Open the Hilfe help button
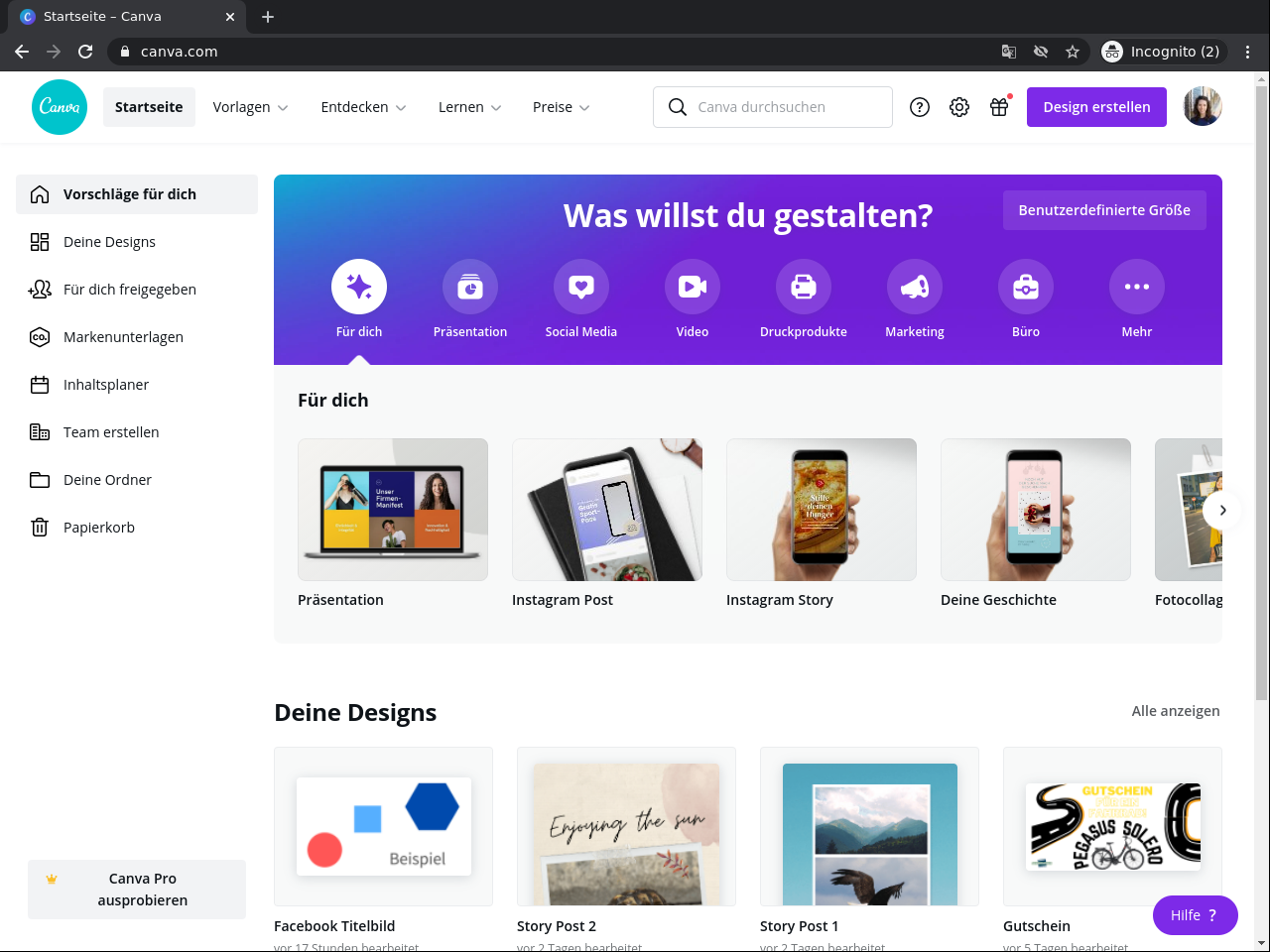 pos(1195,915)
